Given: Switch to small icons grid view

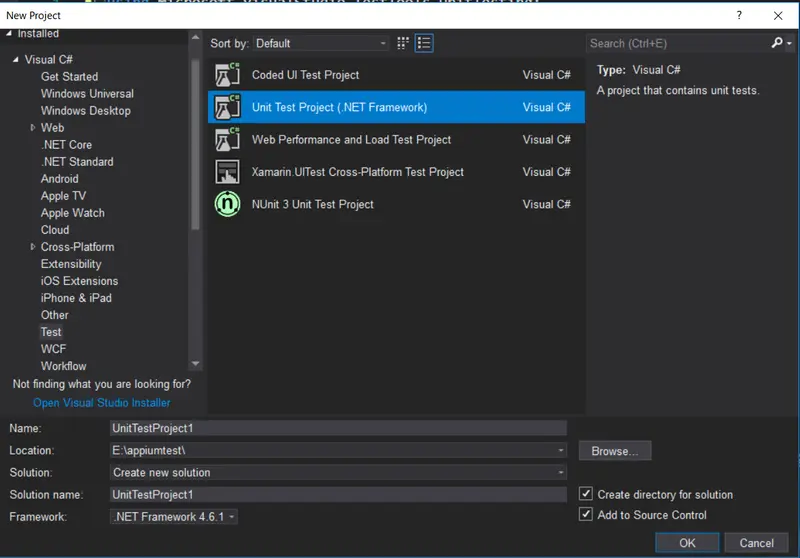Looking at the screenshot, I should point(403,43).
